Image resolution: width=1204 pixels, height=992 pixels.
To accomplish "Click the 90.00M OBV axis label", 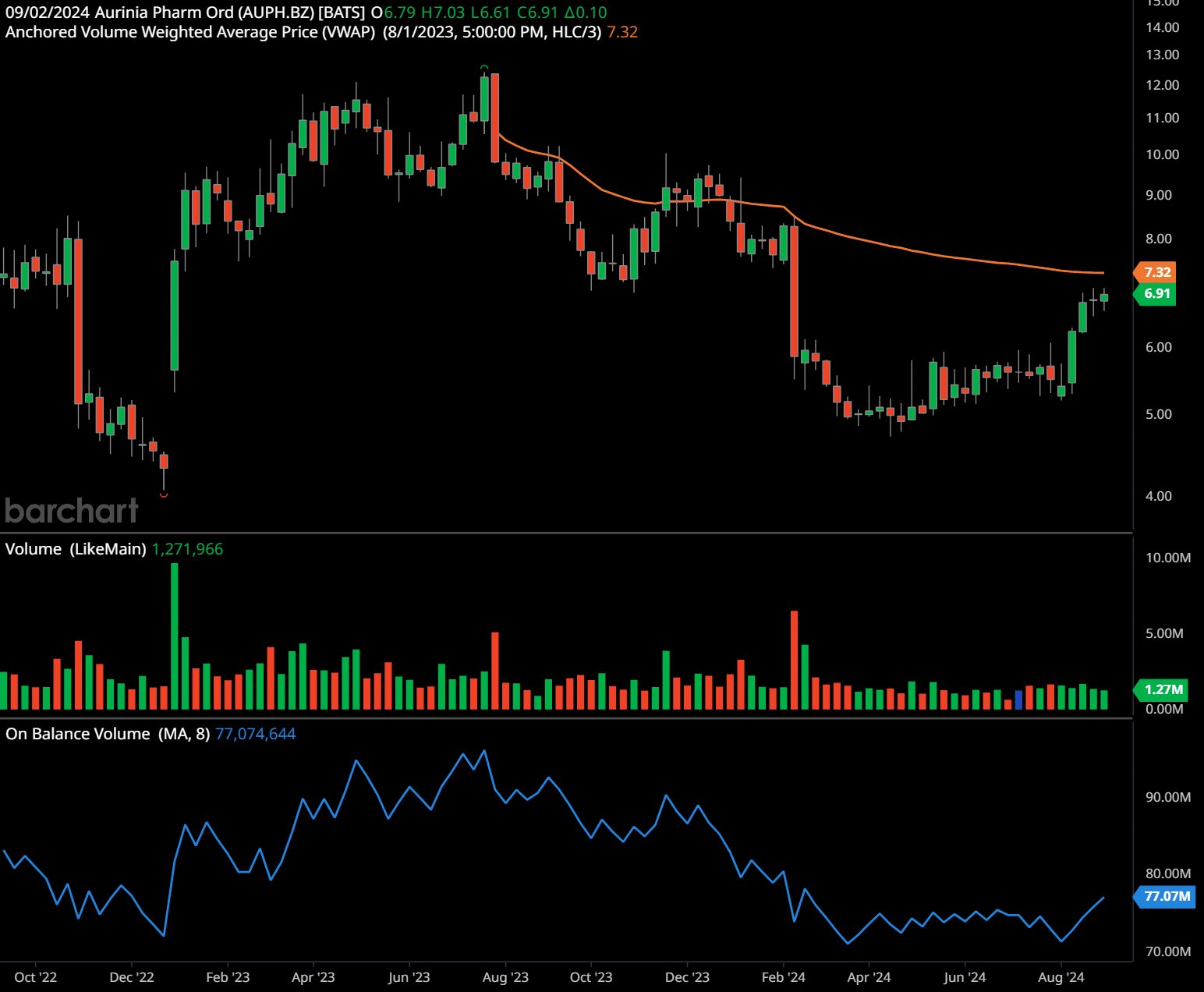I will [x=1167, y=797].
